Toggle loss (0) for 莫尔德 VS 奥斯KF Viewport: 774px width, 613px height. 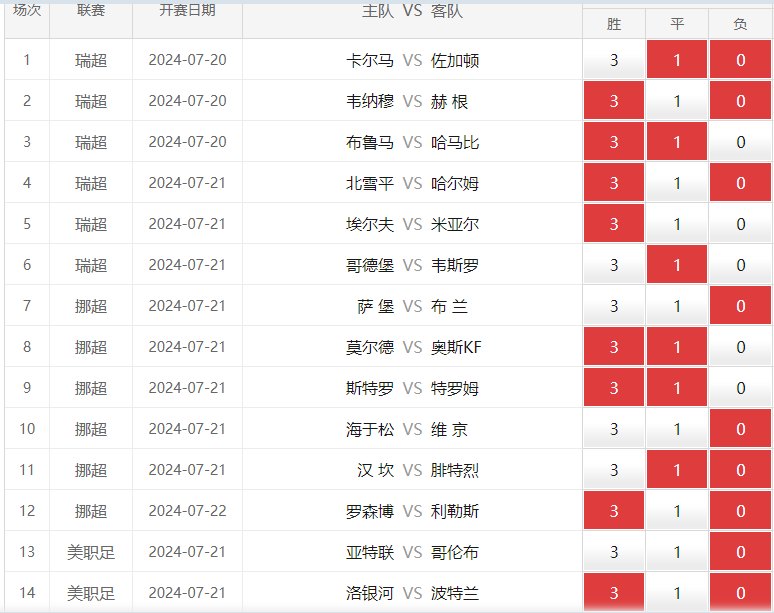click(740, 346)
